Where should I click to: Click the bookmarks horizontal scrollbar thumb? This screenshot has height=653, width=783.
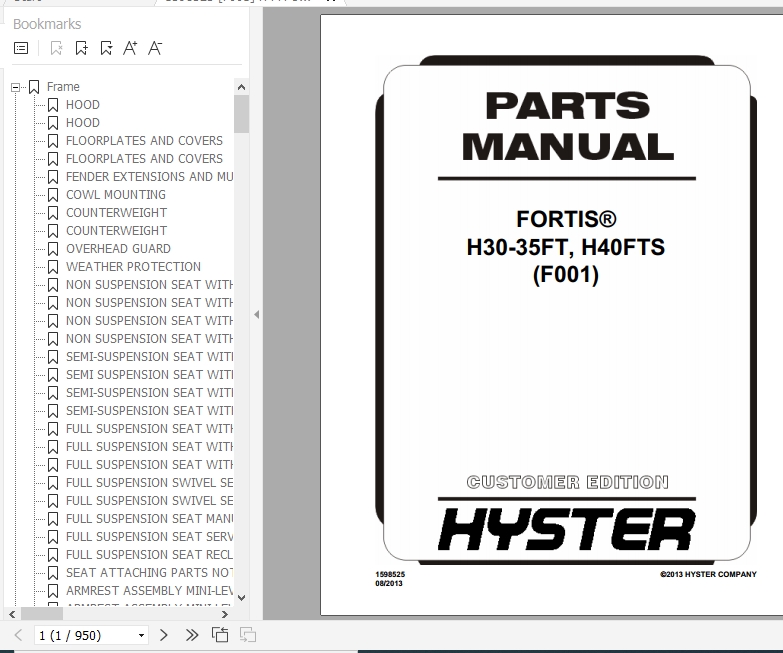pyautogui.click(x=41, y=615)
